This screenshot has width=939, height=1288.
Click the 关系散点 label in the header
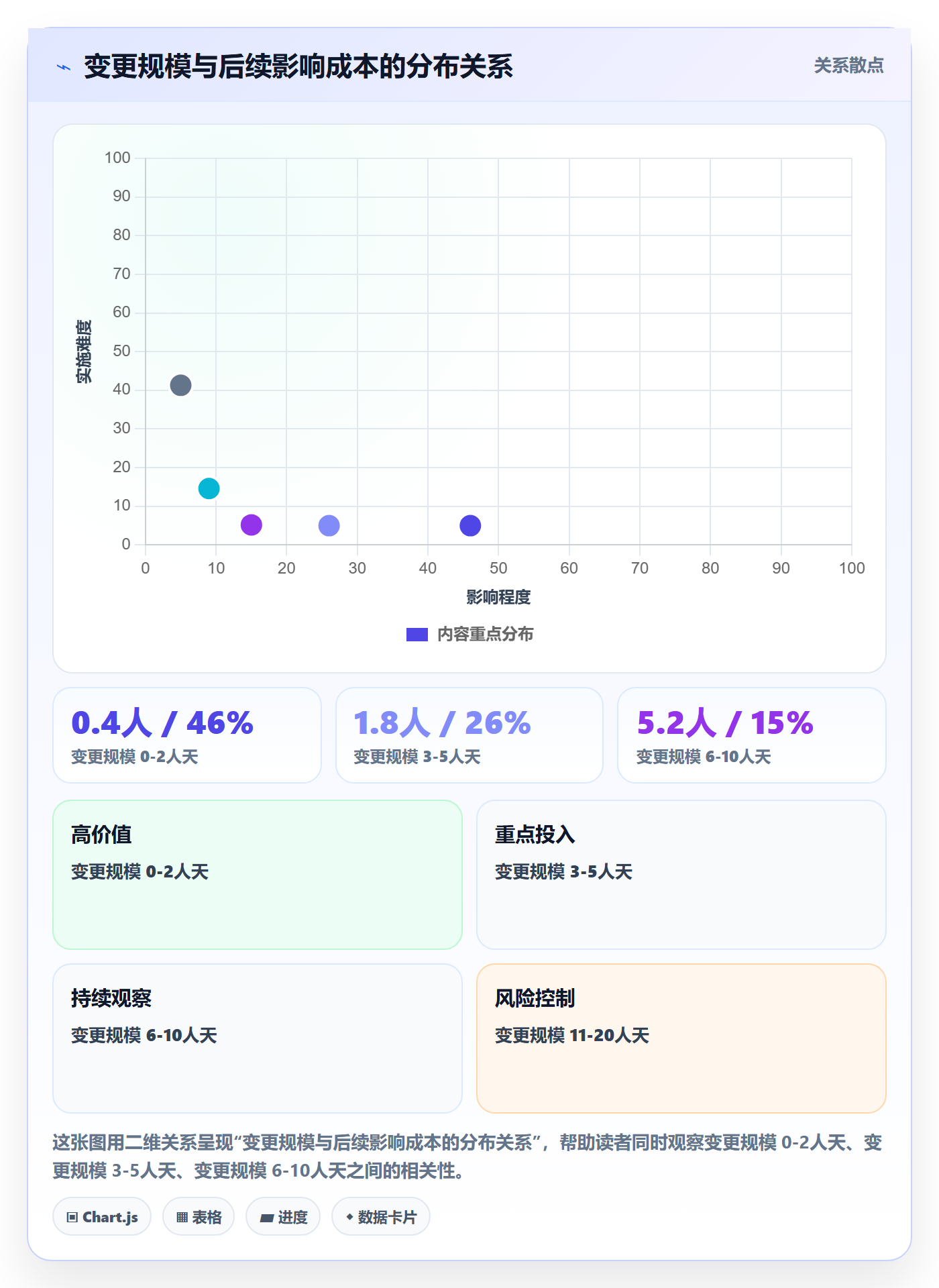pos(848,66)
